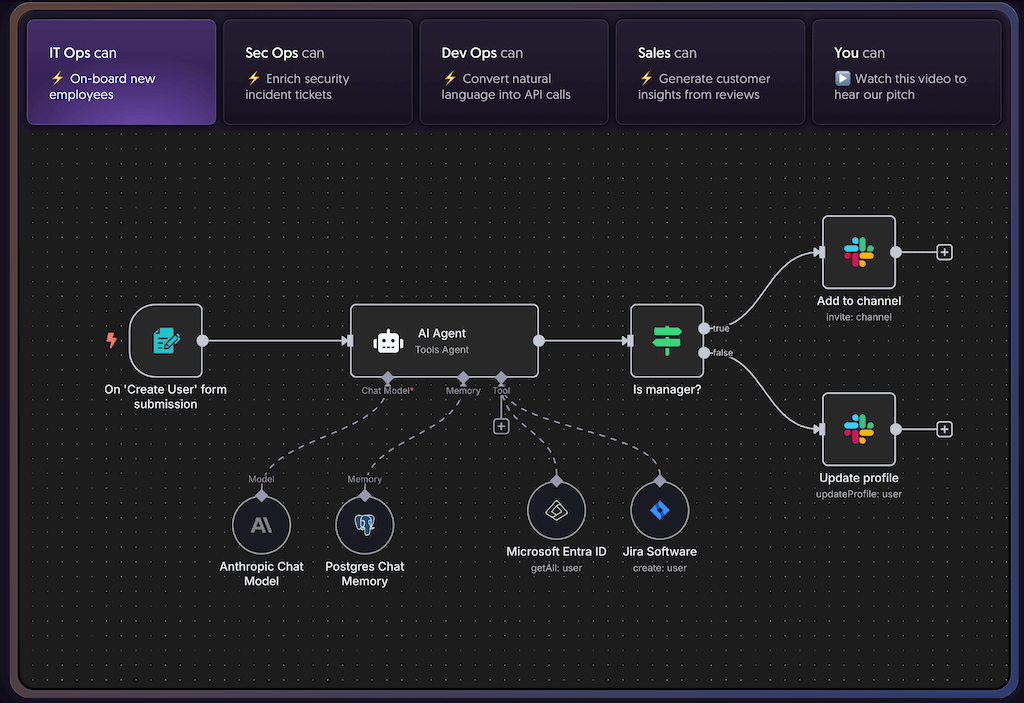Switch to the 'Sec Ops can' tab
This screenshot has height=703, width=1024.
click(317, 73)
